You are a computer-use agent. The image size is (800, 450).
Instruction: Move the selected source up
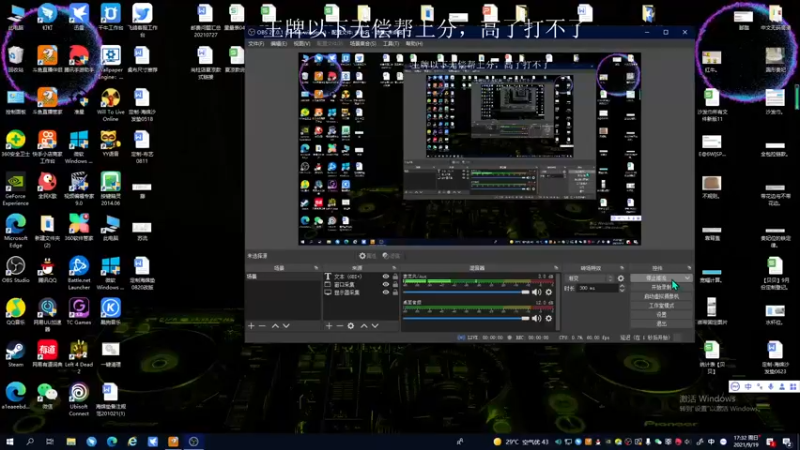coord(364,326)
